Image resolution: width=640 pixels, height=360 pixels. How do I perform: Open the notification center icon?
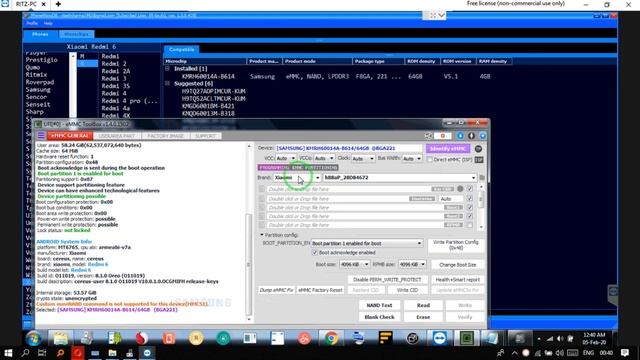click(624, 353)
